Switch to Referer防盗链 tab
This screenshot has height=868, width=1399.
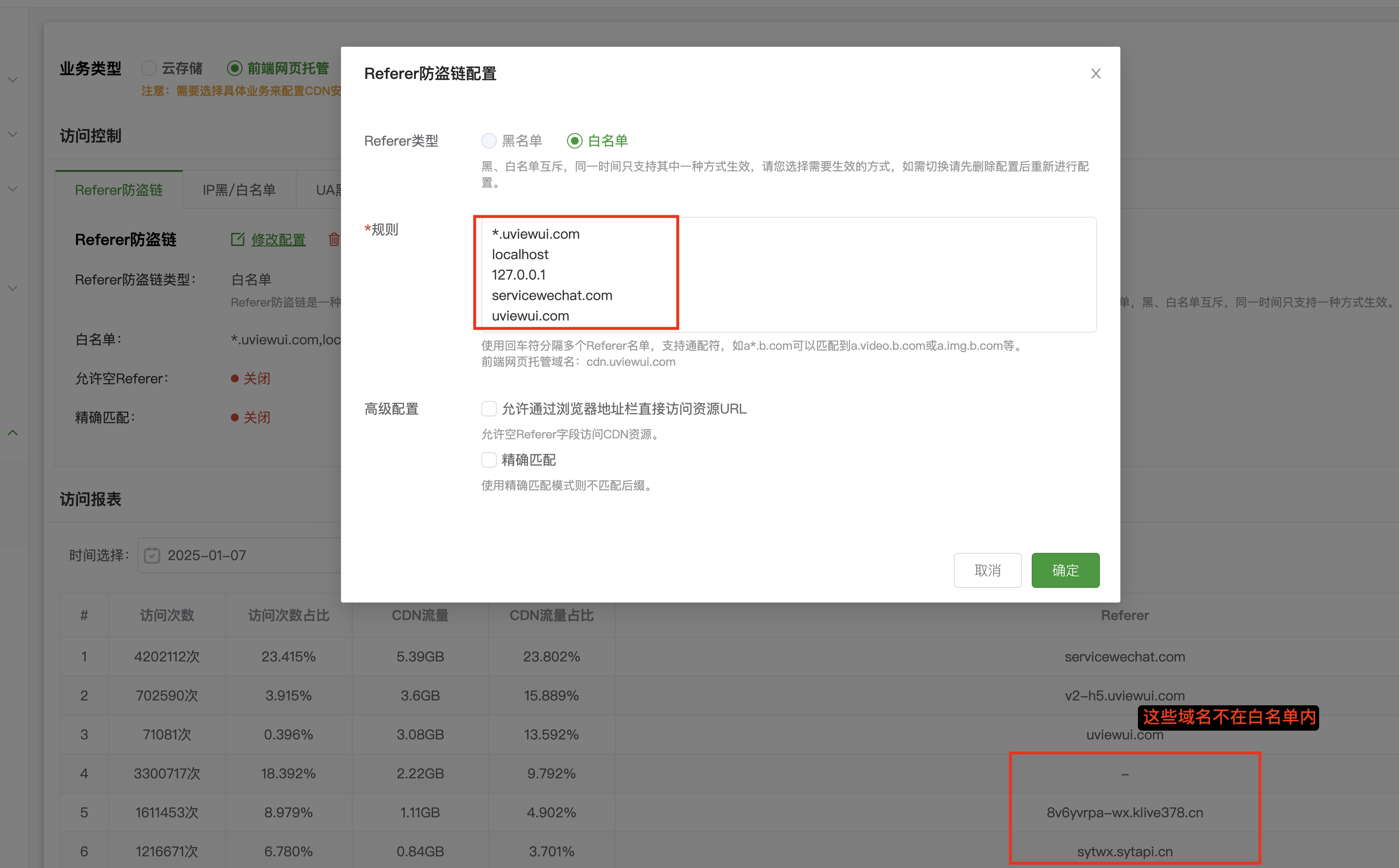tap(119, 190)
